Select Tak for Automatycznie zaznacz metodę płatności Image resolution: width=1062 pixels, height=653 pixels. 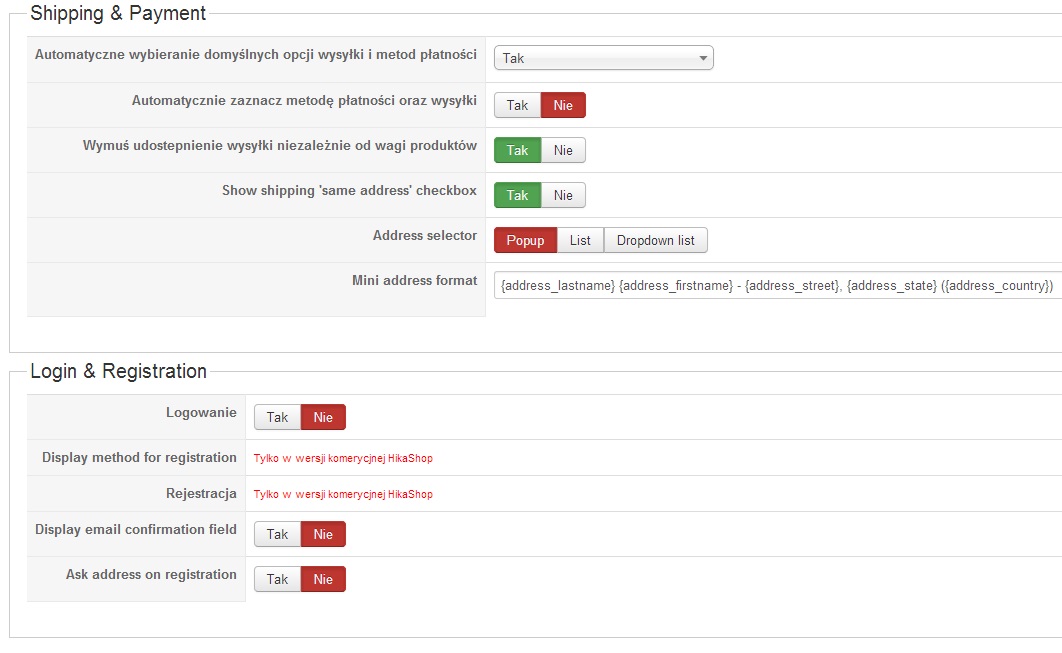click(x=517, y=105)
